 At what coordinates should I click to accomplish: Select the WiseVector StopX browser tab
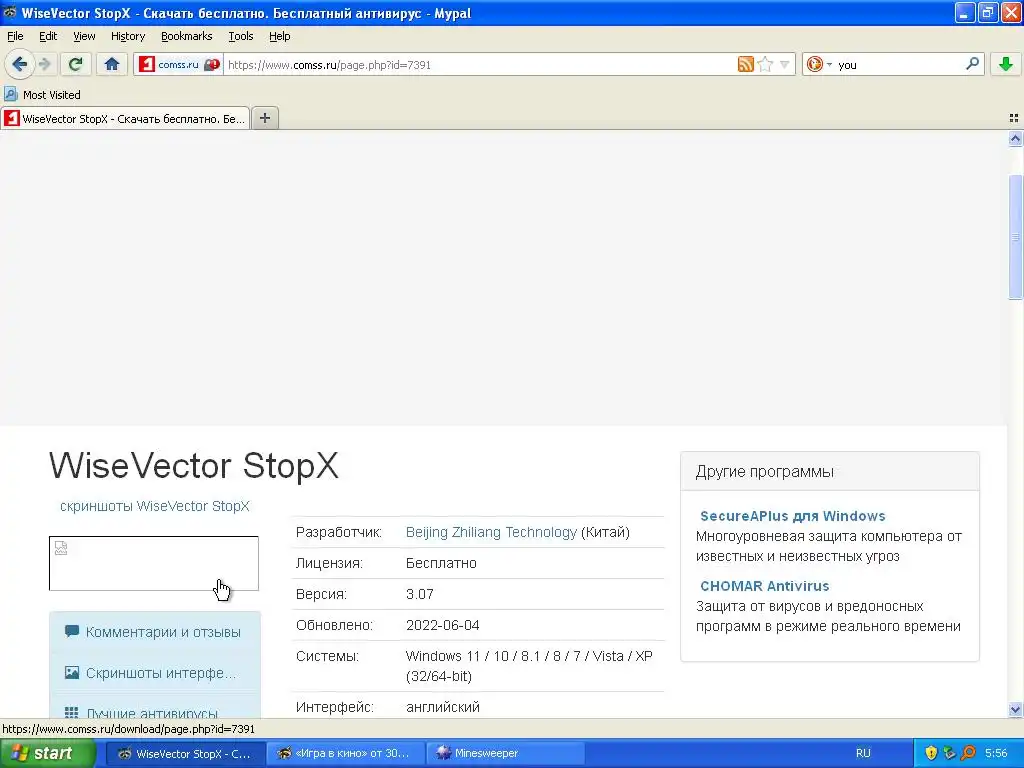125,118
